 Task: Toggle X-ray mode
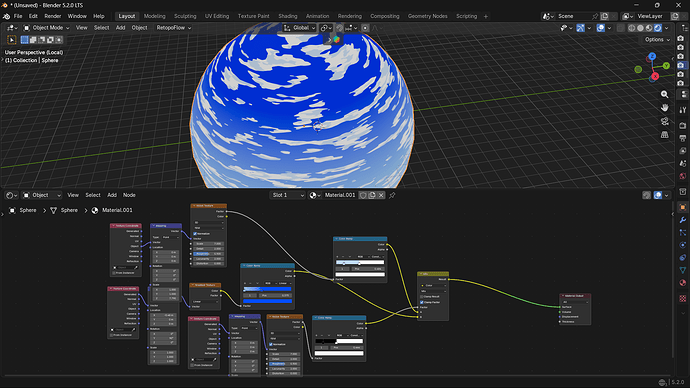[620, 28]
